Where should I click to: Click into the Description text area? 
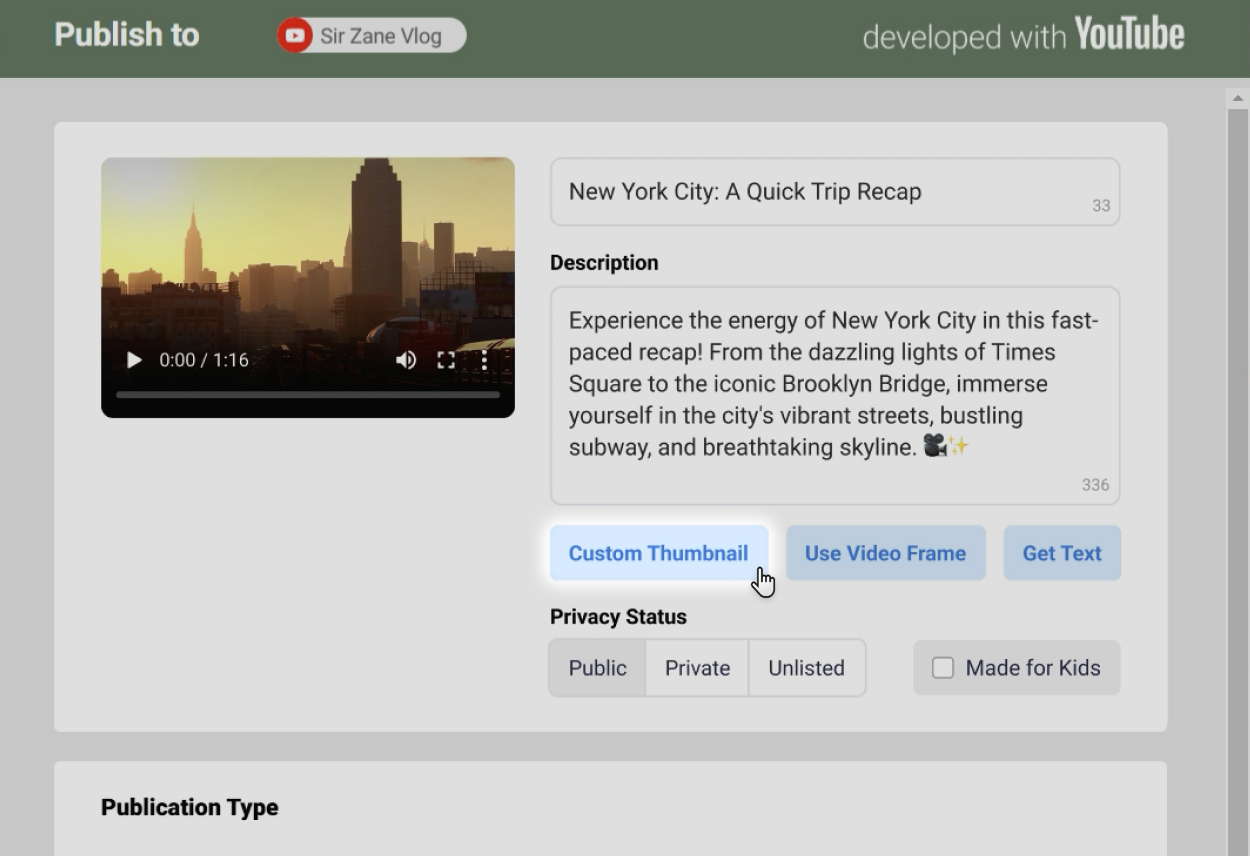[834, 395]
